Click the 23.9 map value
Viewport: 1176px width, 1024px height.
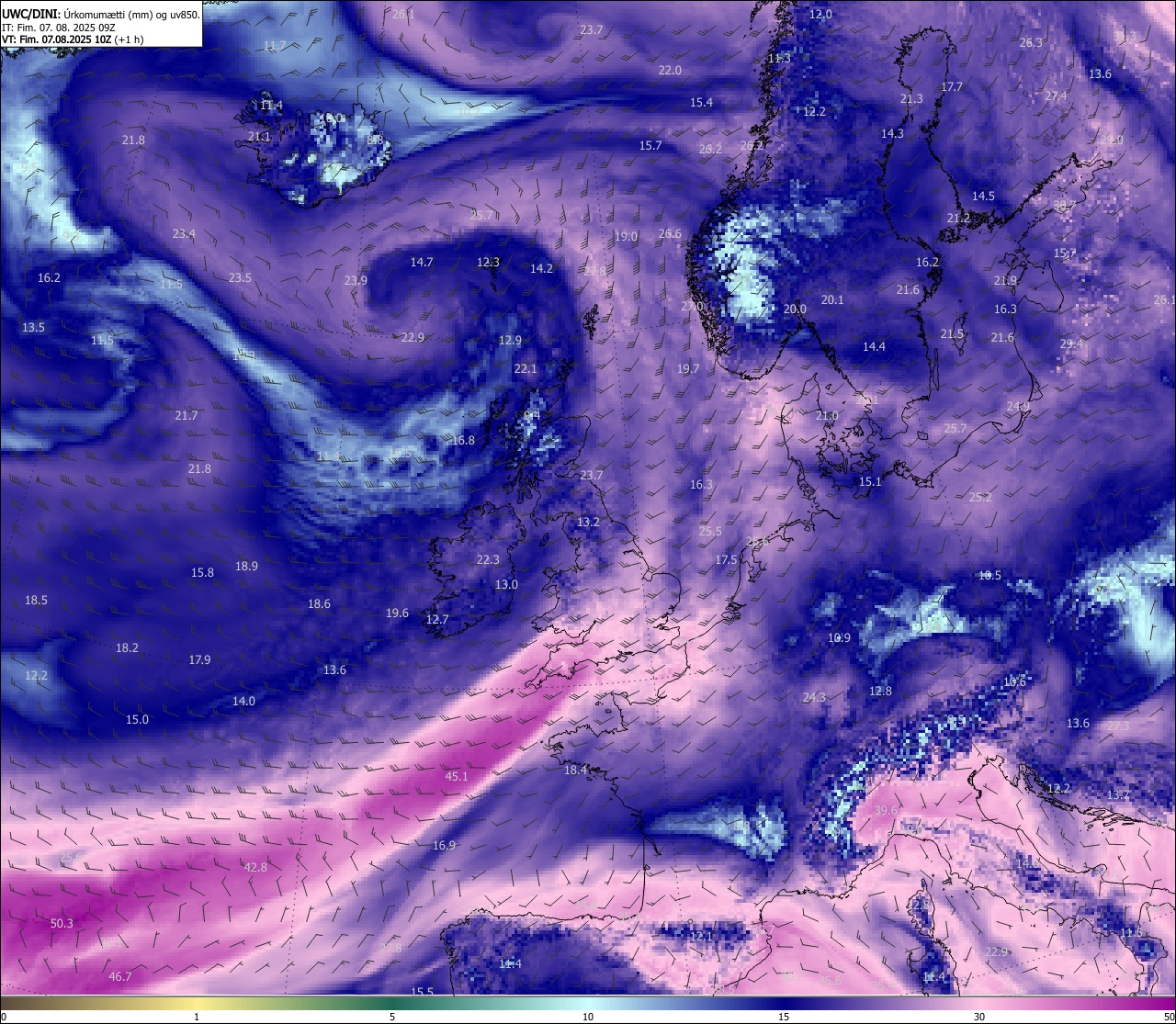click(x=356, y=280)
